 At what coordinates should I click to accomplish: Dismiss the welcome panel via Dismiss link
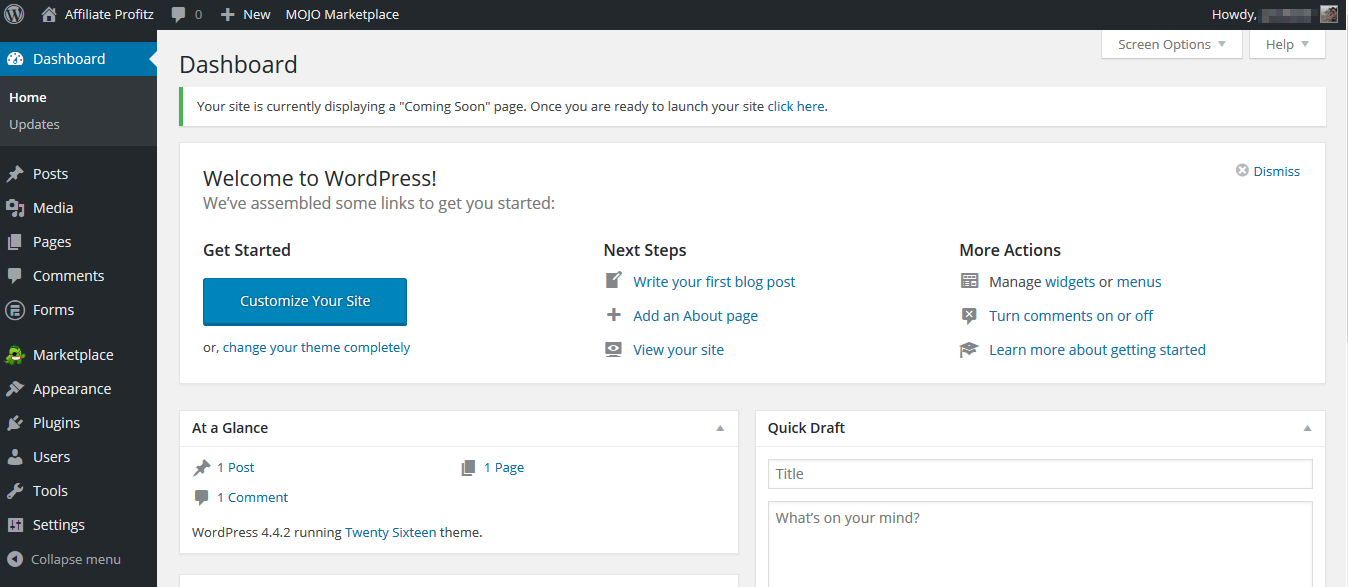[1276, 171]
